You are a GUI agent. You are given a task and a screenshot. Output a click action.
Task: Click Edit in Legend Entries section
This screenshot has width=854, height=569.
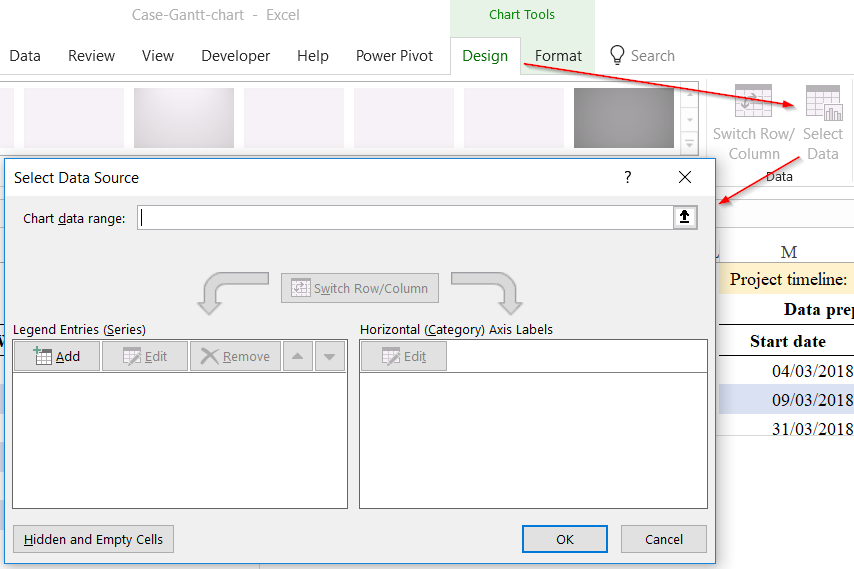click(x=145, y=357)
